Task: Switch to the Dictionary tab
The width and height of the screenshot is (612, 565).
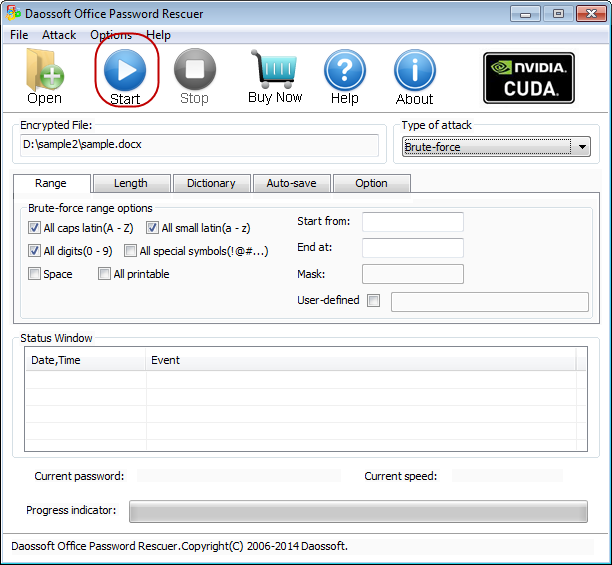Action: [x=211, y=183]
